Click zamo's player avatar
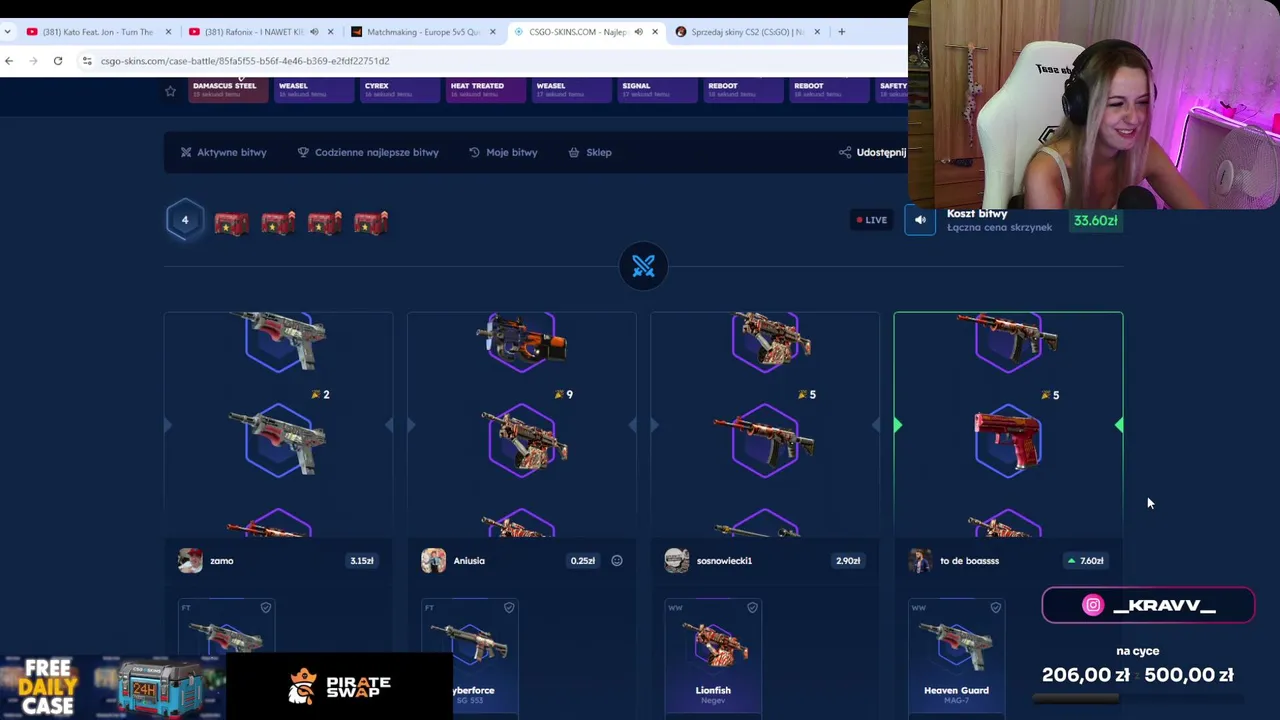The image size is (1280, 720). click(190, 561)
